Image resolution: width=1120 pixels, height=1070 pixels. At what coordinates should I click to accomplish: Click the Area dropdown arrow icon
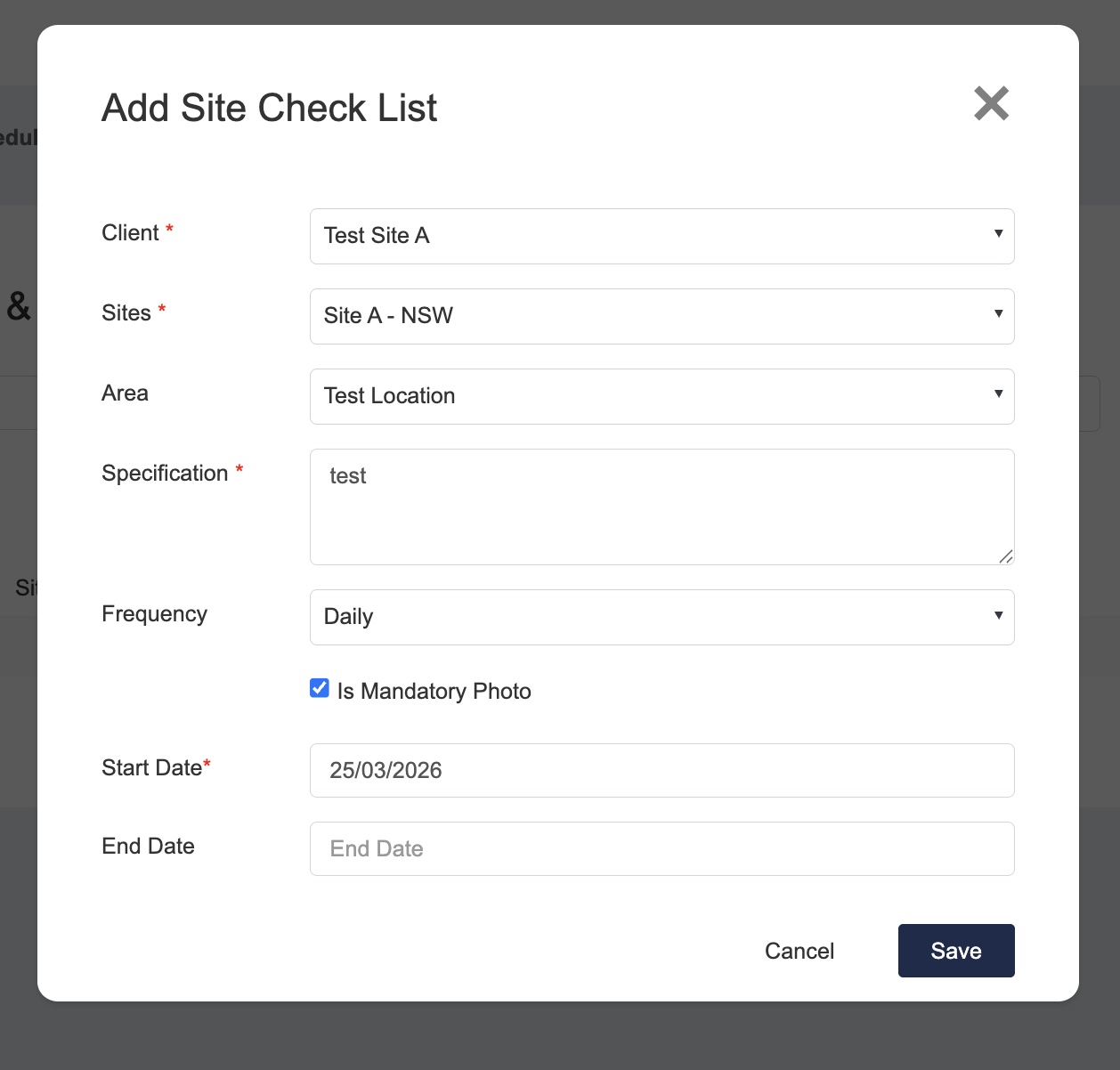coord(998,393)
